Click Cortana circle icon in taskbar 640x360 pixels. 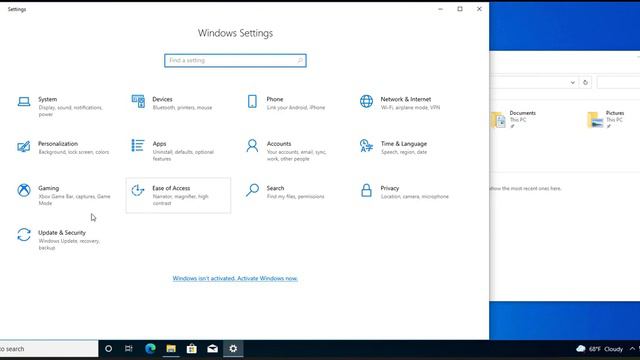pyautogui.click(x=108, y=349)
